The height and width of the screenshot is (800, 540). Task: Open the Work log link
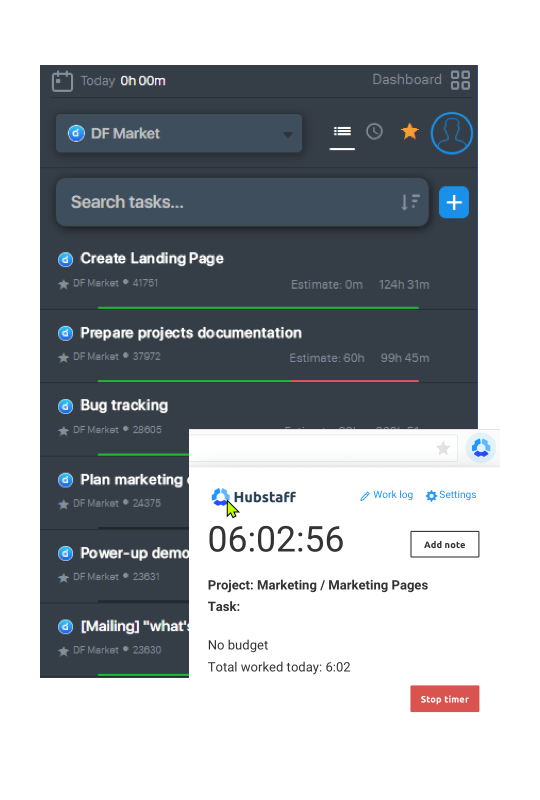click(x=386, y=495)
